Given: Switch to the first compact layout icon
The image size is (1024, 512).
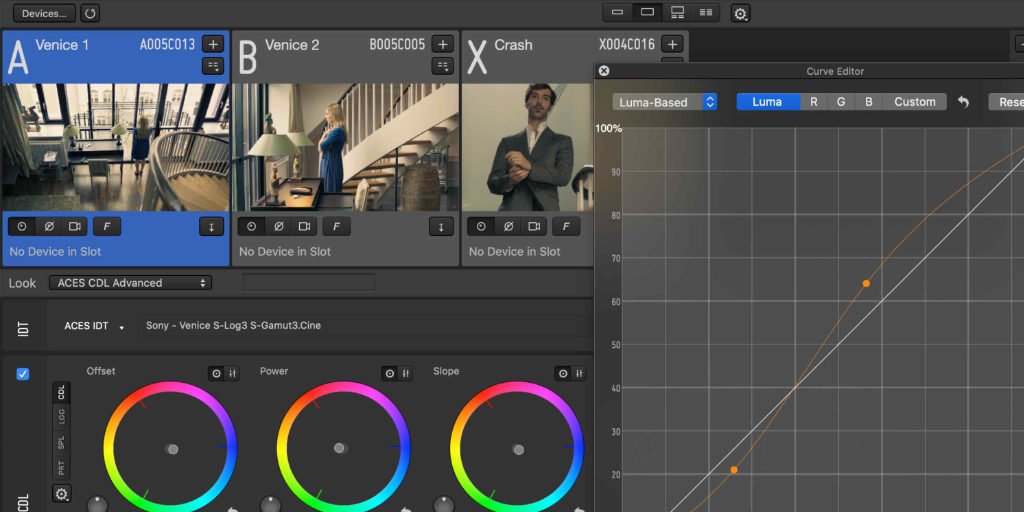Looking at the screenshot, I should [x=617, y=12].
